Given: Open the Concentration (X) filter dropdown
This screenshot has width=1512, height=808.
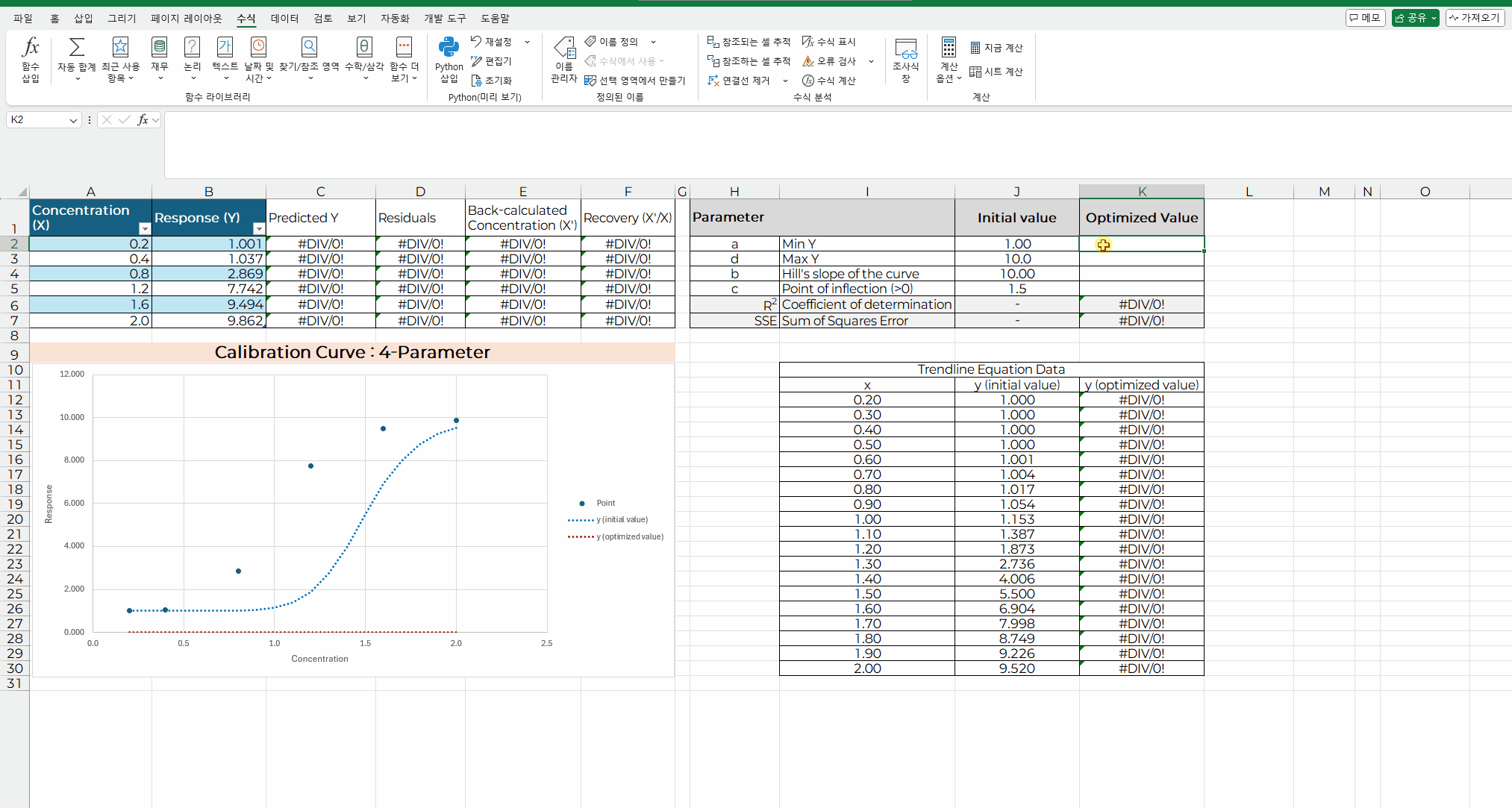Looking at the screenshot, I should tap(145, 229).
